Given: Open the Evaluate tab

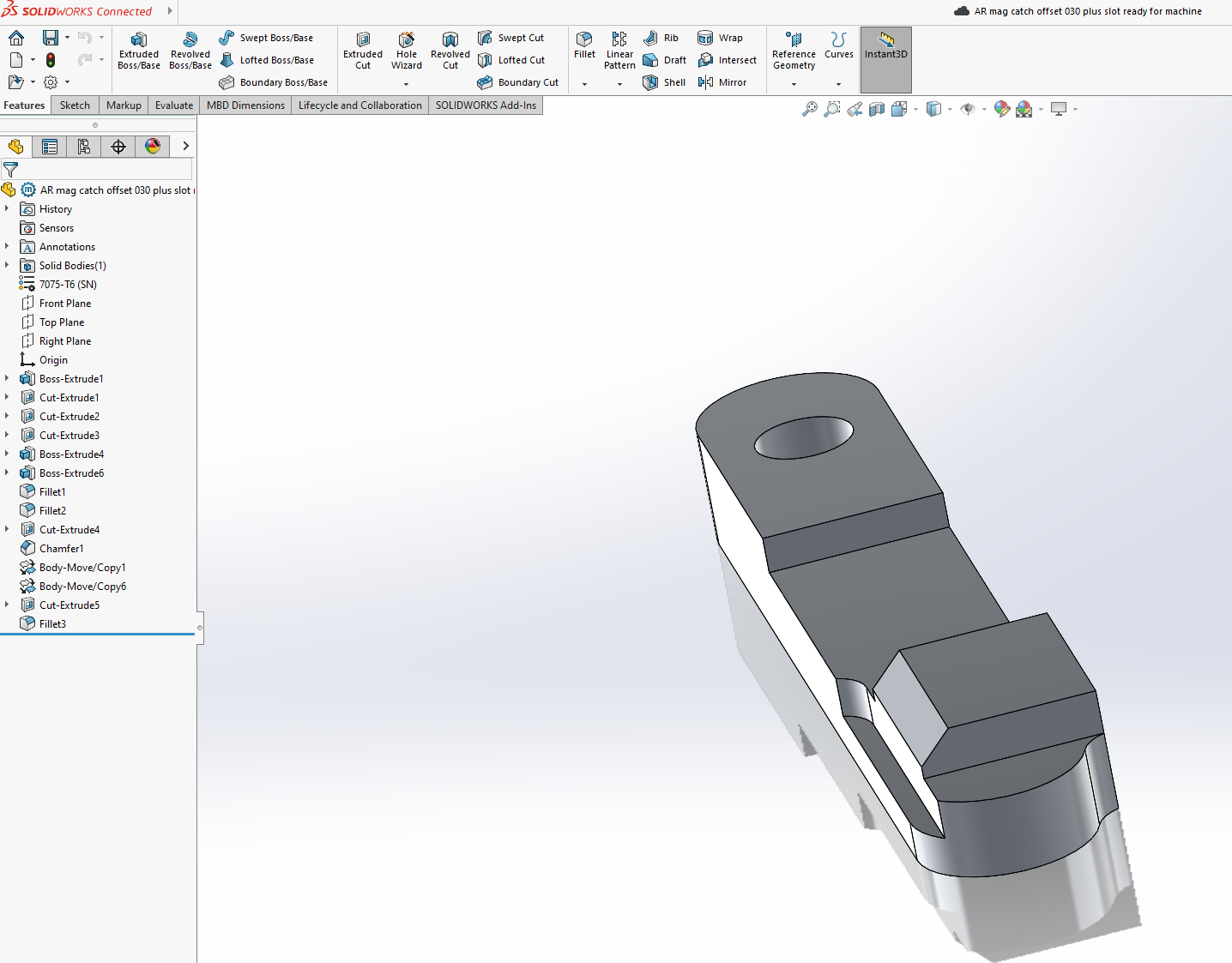Looking at the screenshot, I should pos(174,105).
